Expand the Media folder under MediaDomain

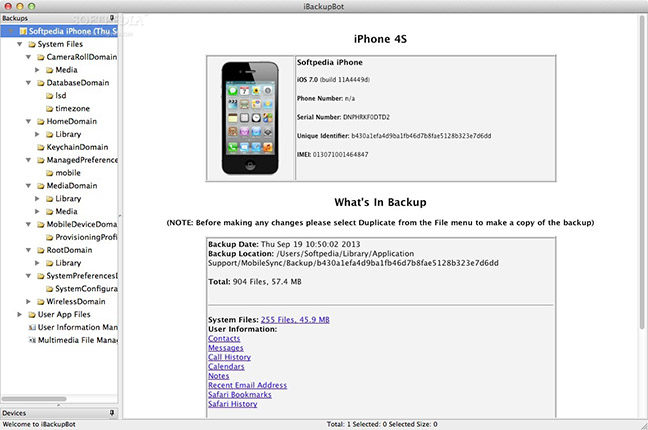click(x=37, y=211)
